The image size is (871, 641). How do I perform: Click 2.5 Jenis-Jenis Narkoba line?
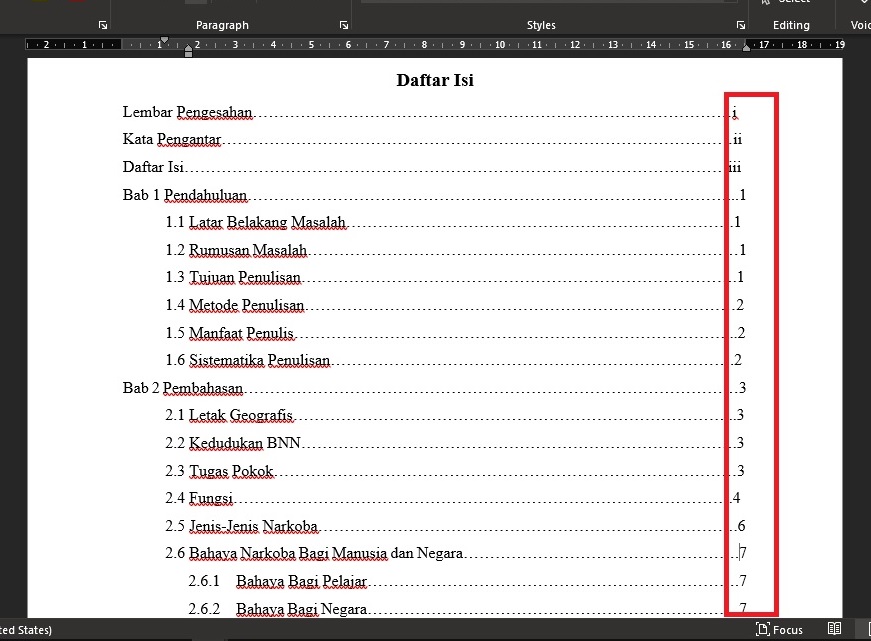455,525
